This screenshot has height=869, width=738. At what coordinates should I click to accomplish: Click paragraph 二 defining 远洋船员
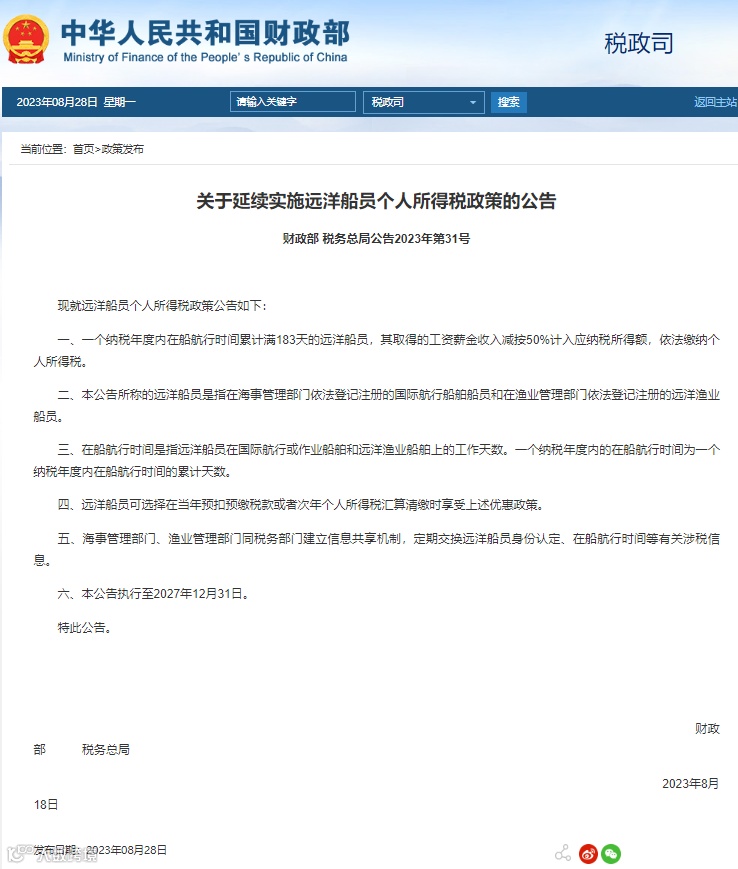click(x=377, y=406)
